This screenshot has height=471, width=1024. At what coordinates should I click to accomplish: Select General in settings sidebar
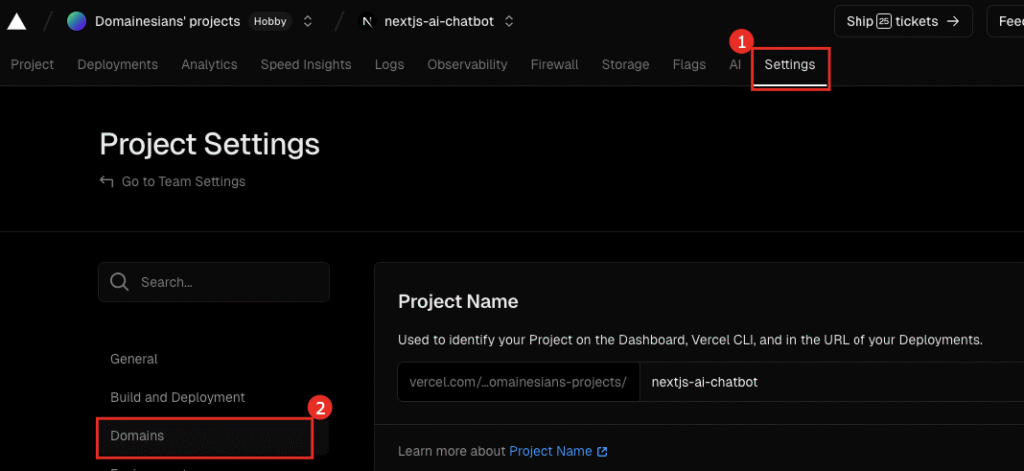click(x=134, y=359)
